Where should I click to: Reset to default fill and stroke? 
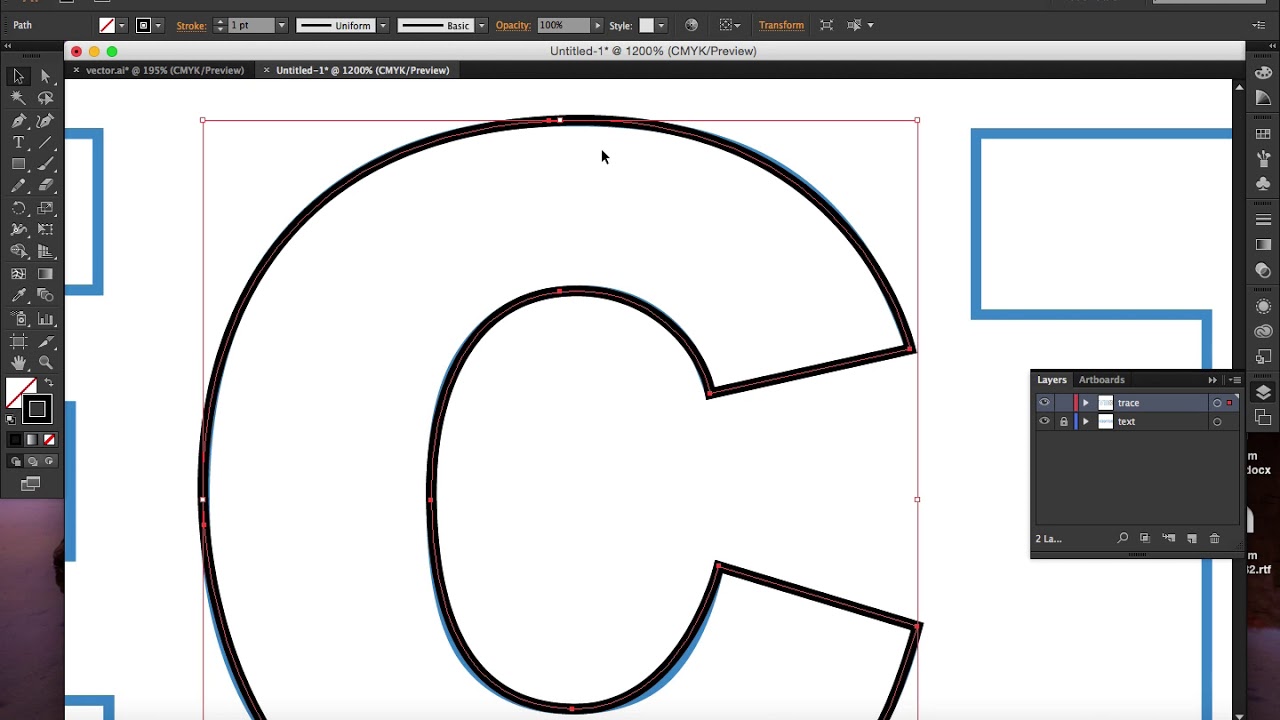tap(11, 419)
